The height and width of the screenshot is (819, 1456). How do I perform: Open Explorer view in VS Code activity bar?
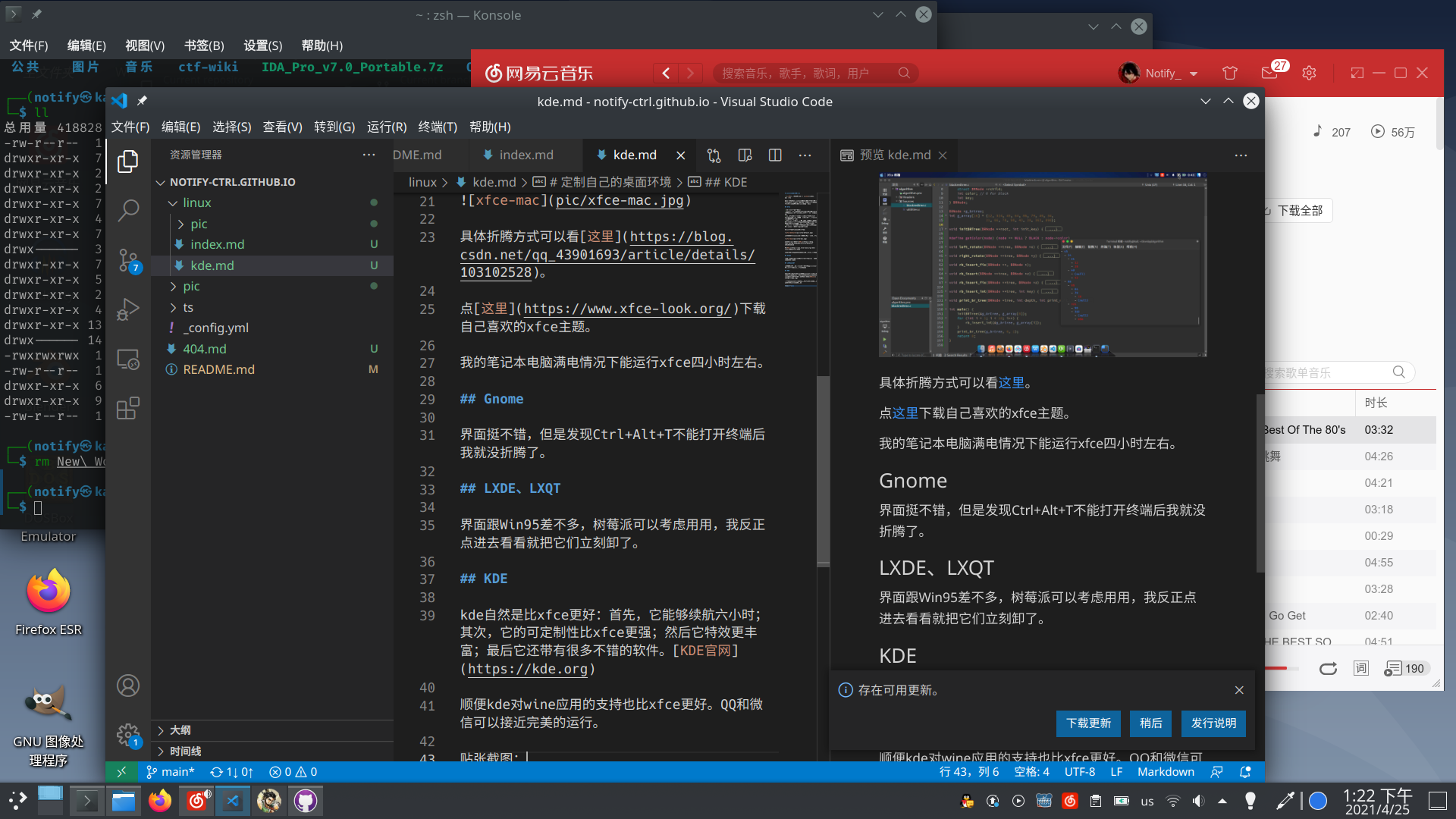(128, 161)
